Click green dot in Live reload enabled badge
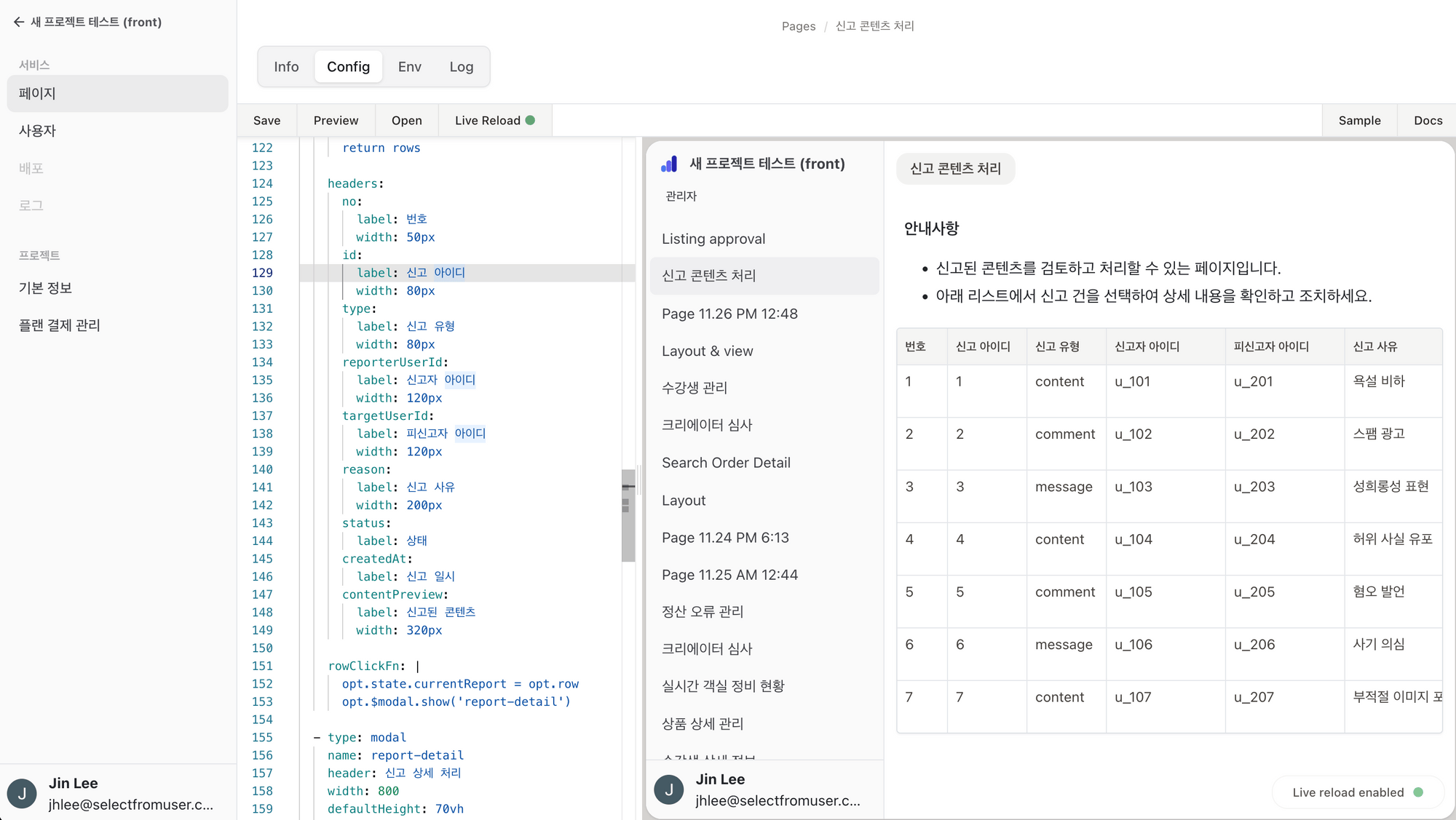The image size is (1456, 820). click(1418, 792)
